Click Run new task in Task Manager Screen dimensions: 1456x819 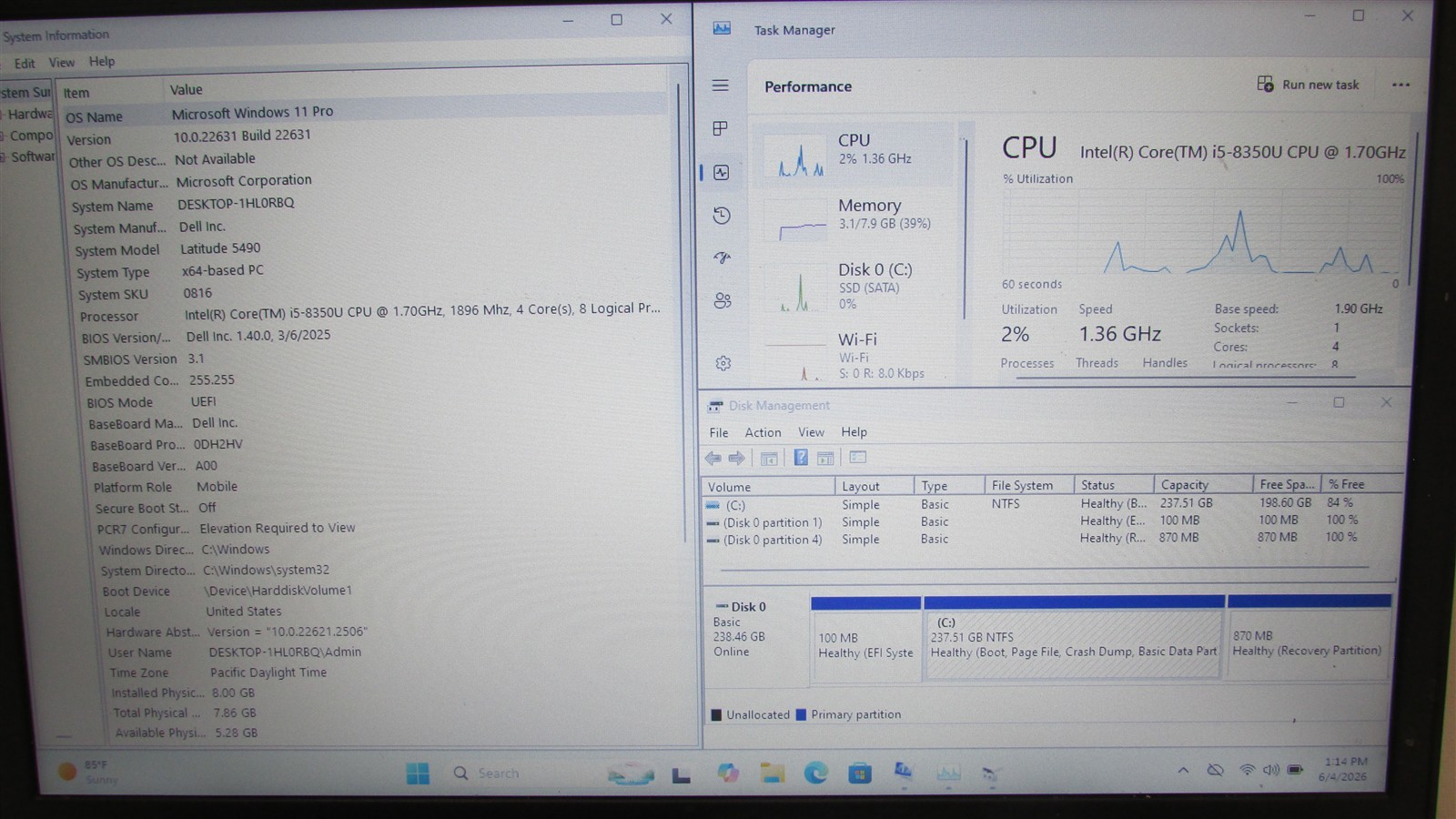[1308, 85]
